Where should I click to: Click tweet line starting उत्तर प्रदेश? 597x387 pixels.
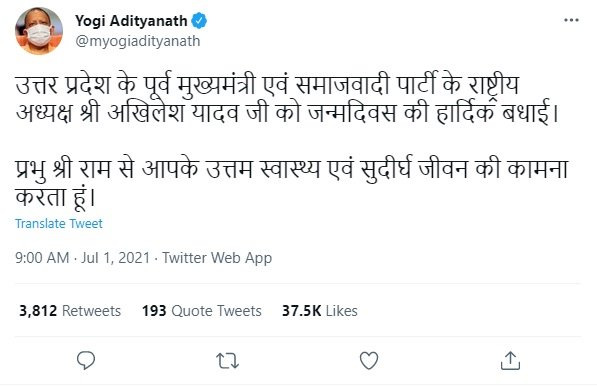(267, 85)
